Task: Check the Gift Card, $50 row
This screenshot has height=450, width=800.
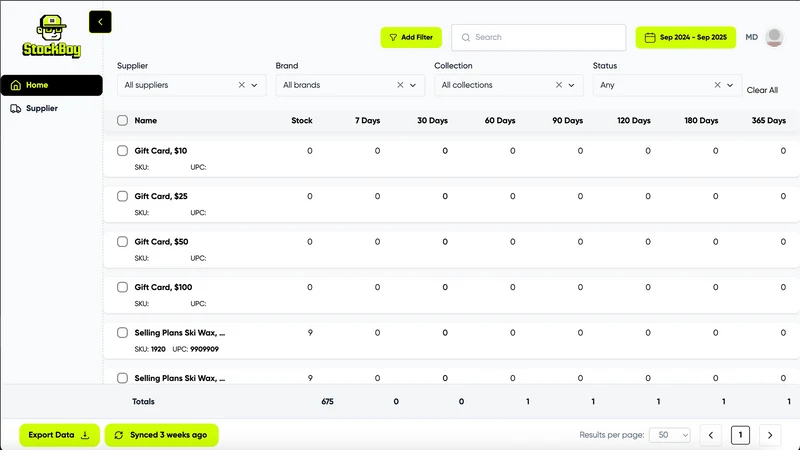Action: point(122,241)
